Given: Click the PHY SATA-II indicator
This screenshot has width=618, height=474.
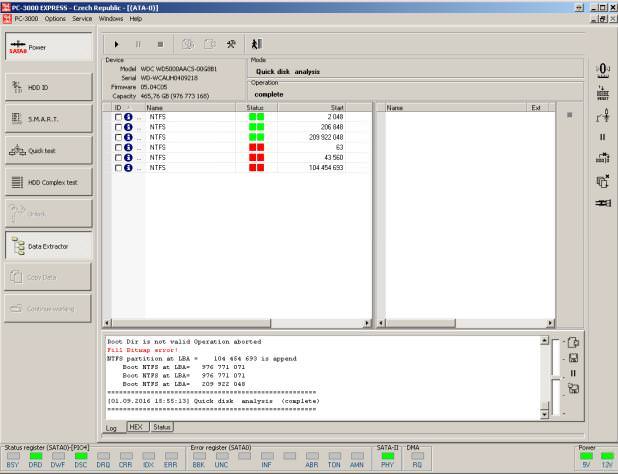Looking at the screenshot, I should pos(387,456).
